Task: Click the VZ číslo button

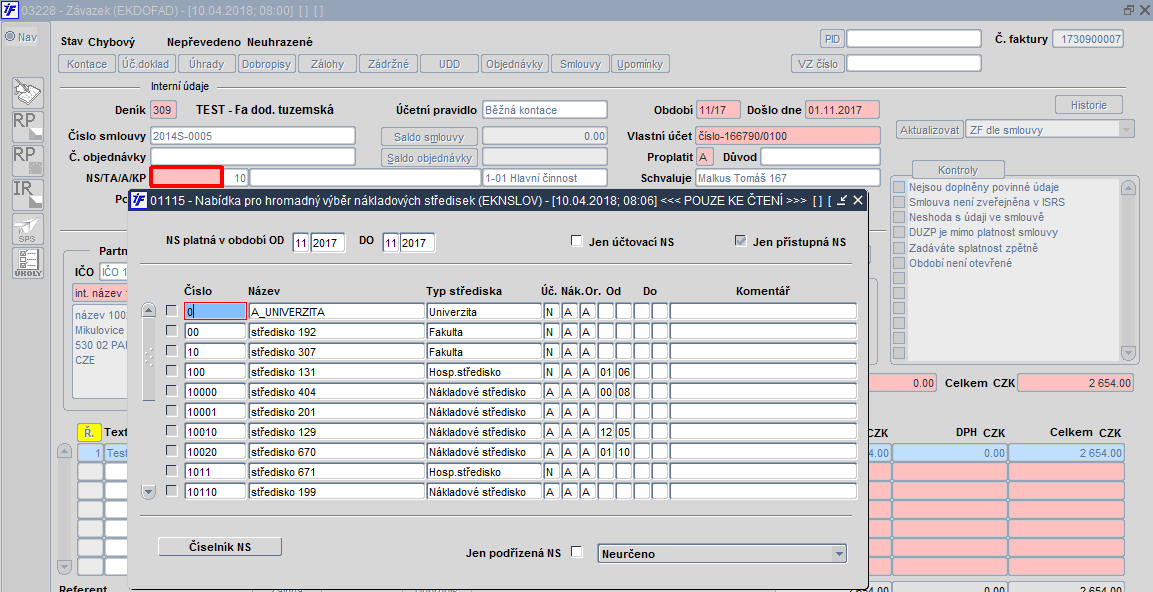Action: [818, 64]
